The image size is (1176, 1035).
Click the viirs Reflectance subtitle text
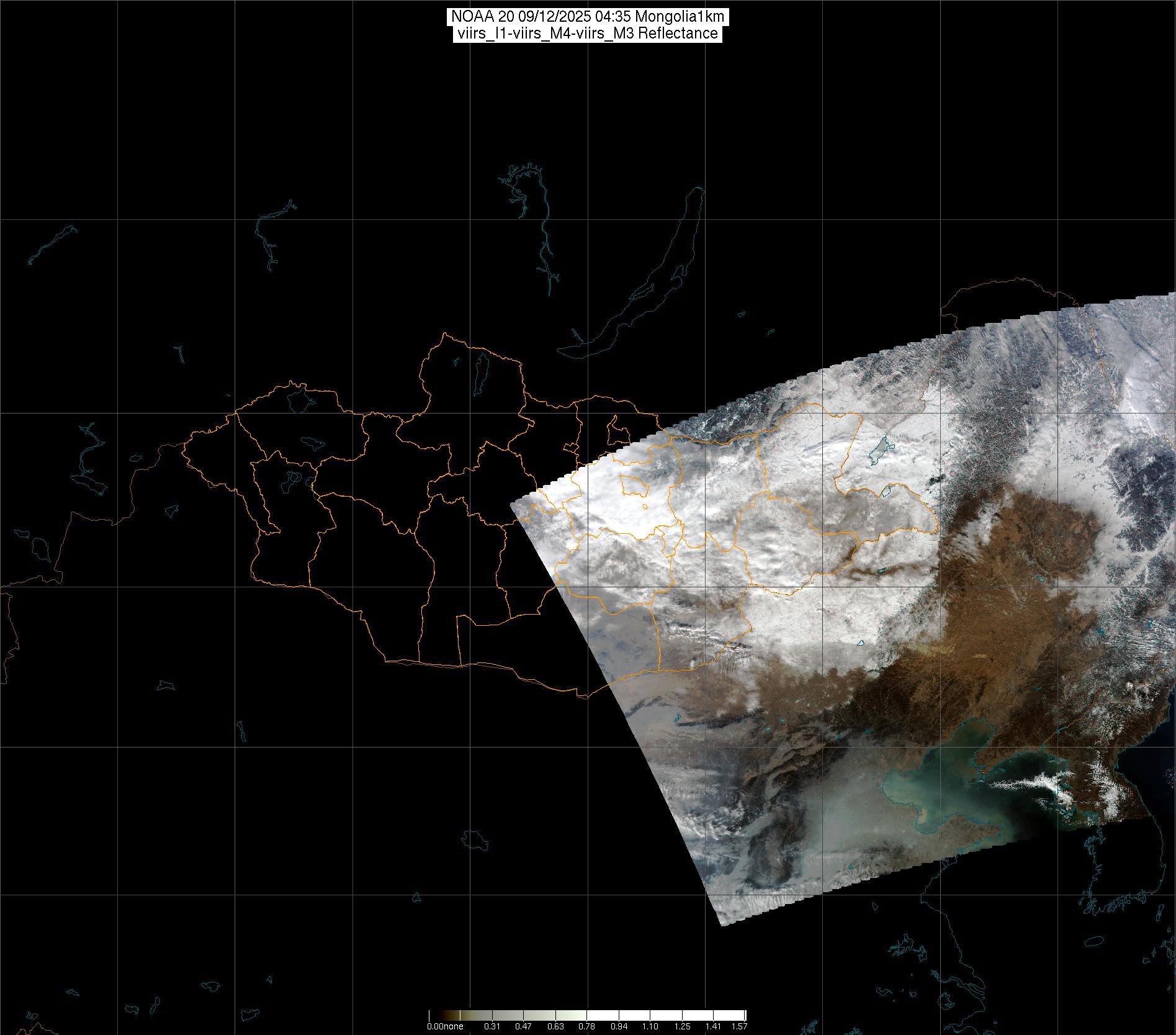point(587,34)
